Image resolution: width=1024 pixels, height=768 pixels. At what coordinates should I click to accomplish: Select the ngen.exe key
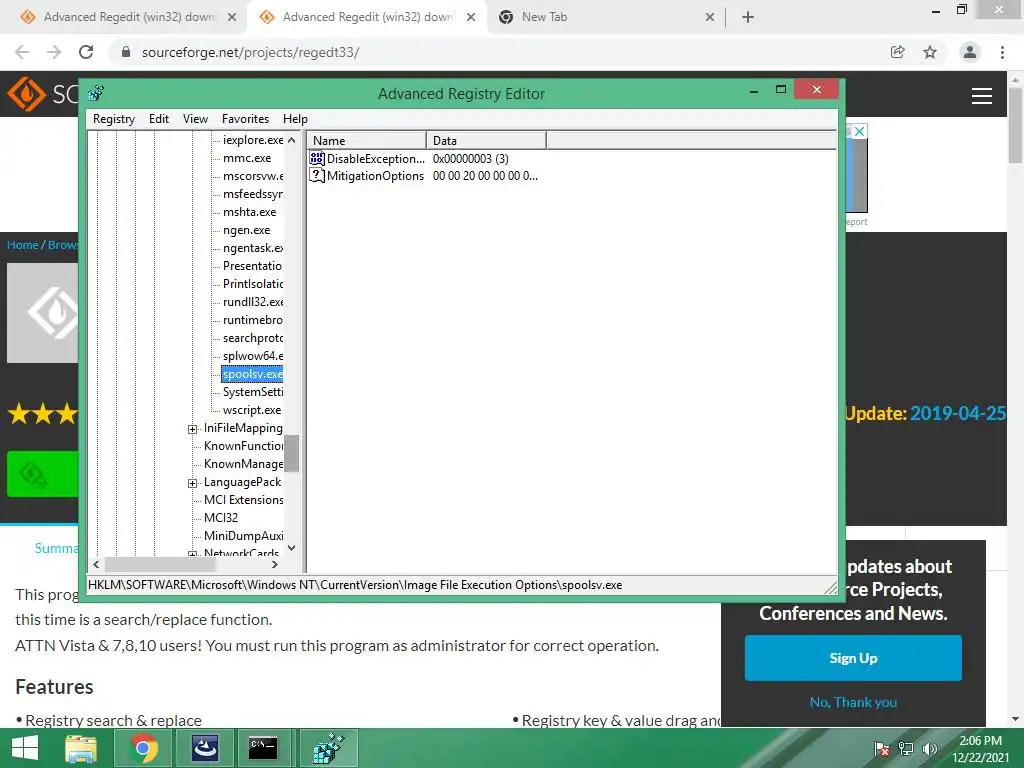[x=246, y=230]
